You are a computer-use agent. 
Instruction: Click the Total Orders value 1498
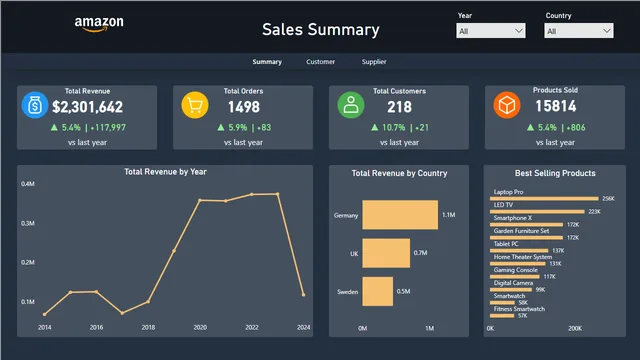click(x=244, y=107)
